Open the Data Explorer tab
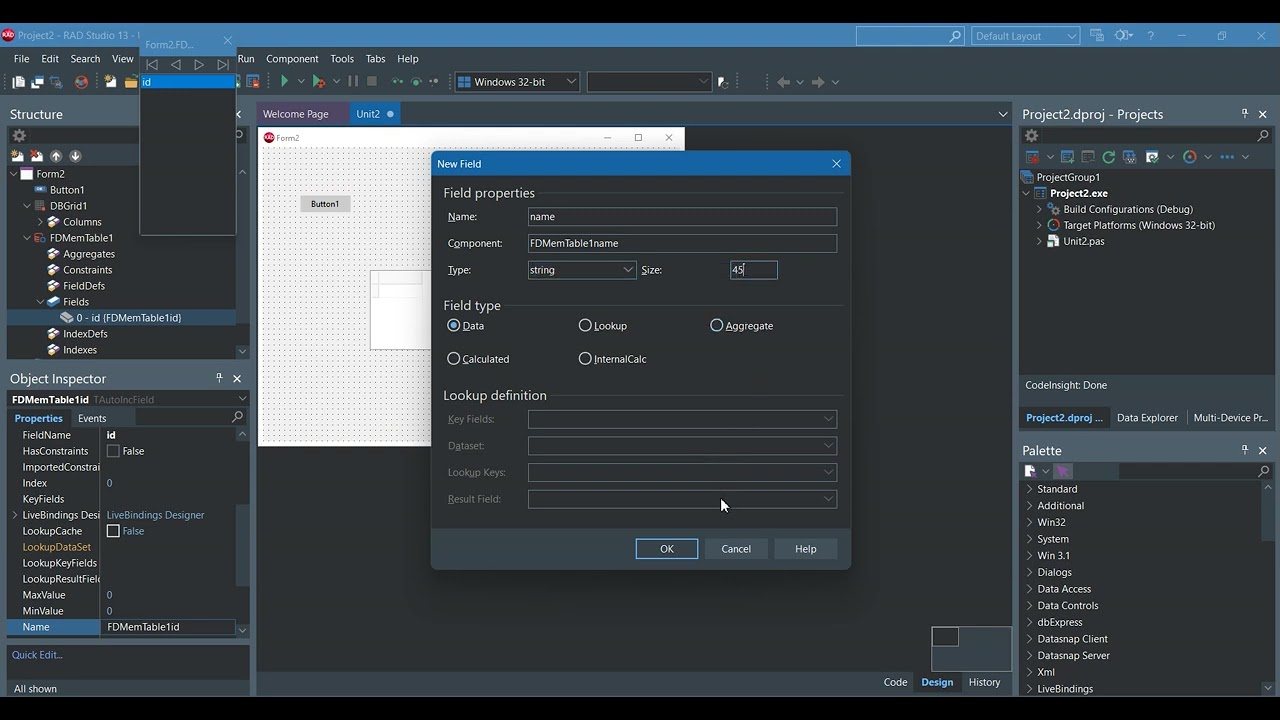Image resolution: width=1280 pixels, height=720 pixels. [1147, 418]
